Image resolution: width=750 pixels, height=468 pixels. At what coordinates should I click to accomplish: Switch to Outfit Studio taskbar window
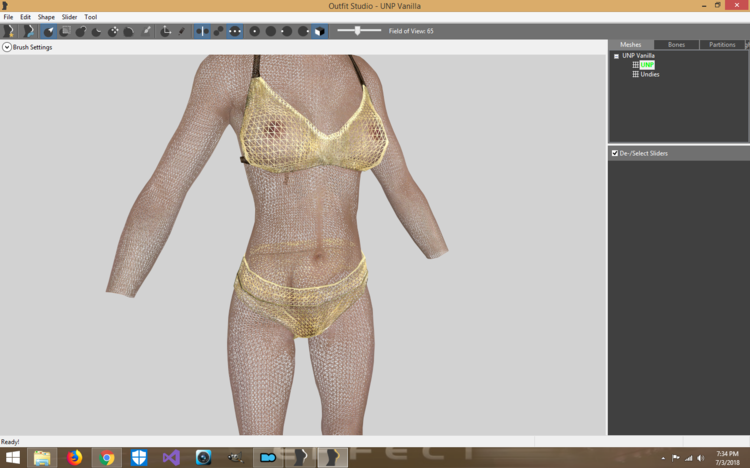(332, 458)
